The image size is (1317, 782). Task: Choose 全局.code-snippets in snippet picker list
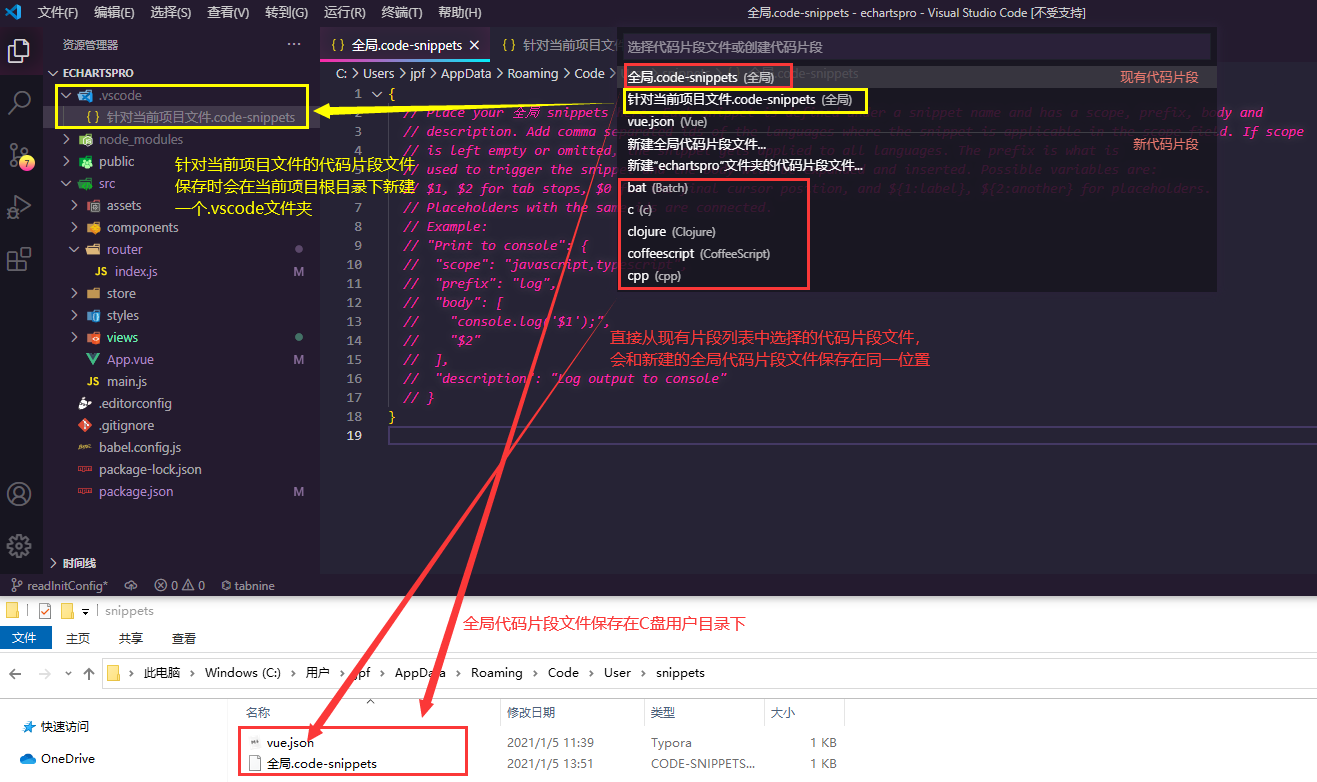[917, 77]
